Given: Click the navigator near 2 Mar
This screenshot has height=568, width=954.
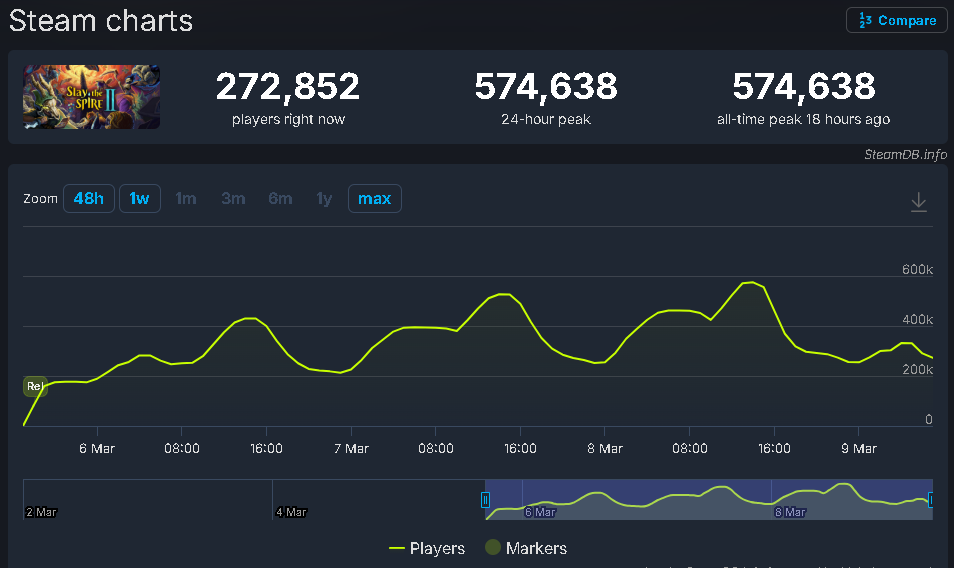Looking at the screenshot, I should tap(42, 510).
